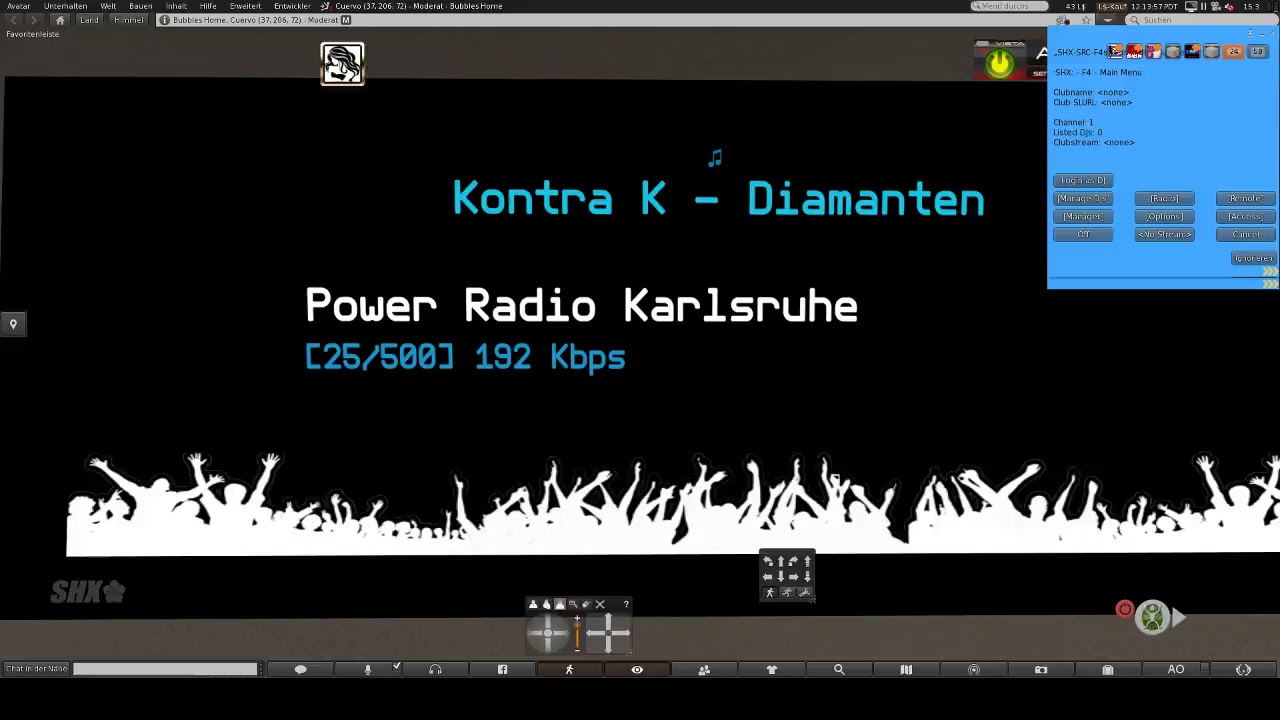1280x720 pixels.
Task: Open the Hilfe menu
Action: 208,6
